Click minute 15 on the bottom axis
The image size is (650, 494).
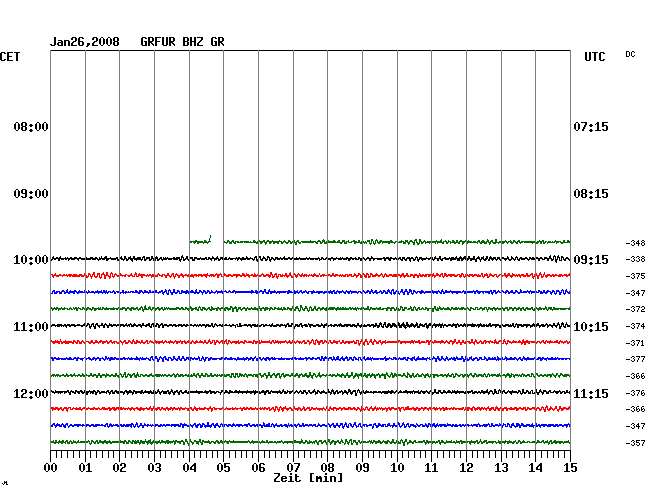coord(570,468)
